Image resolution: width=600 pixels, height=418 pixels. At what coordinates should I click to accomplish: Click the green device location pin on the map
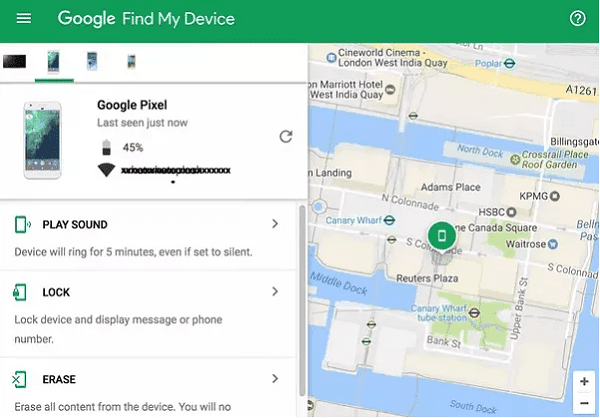coord(442,236)
